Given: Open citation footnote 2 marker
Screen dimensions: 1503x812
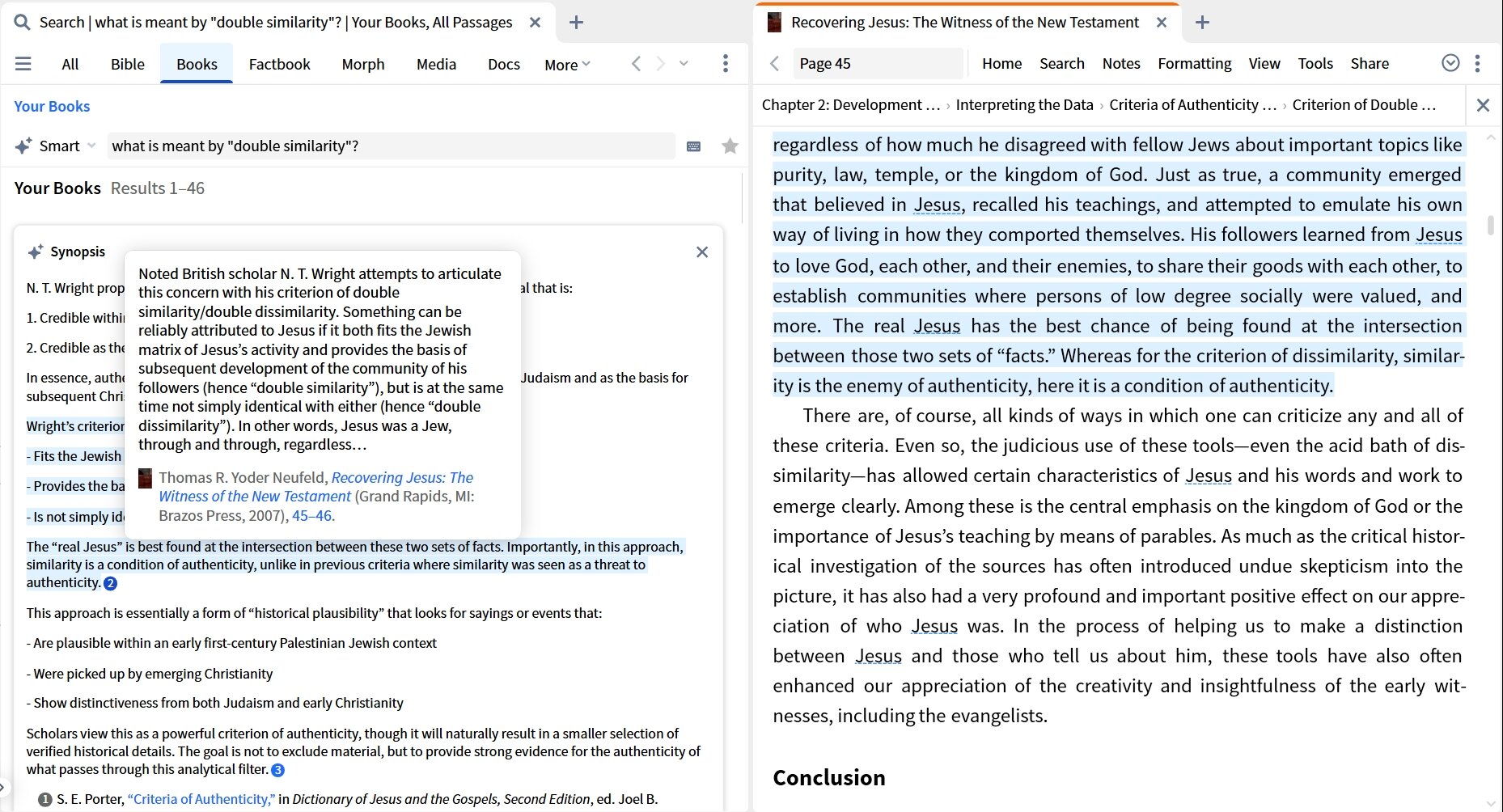Looking at the screenshot, I should coord(111,583).
